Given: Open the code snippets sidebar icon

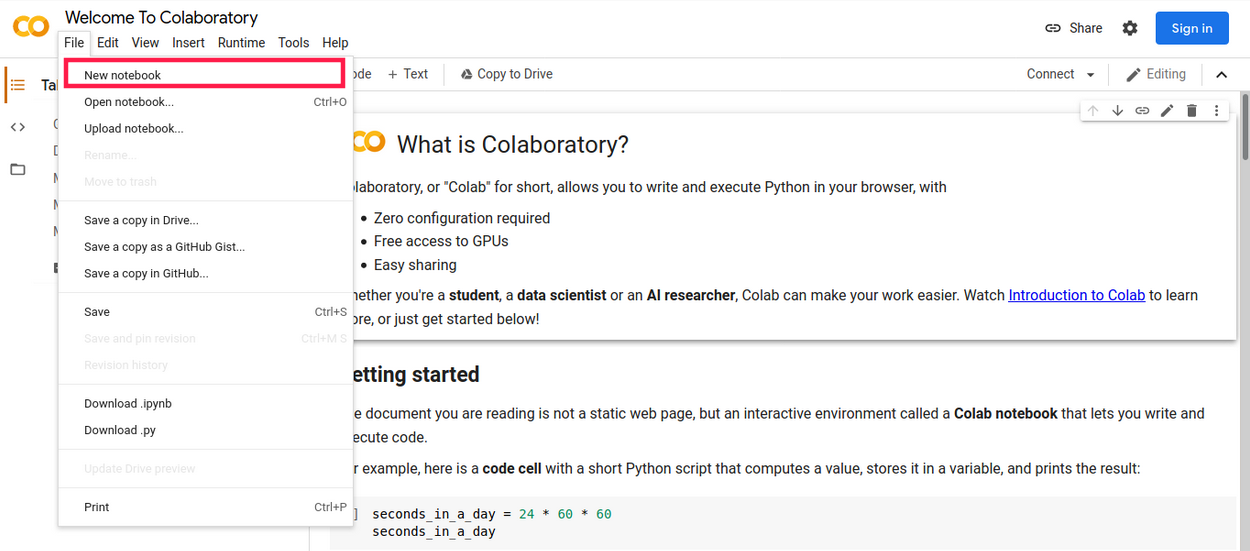Looking at the screenshot, I should pos(18,127).
